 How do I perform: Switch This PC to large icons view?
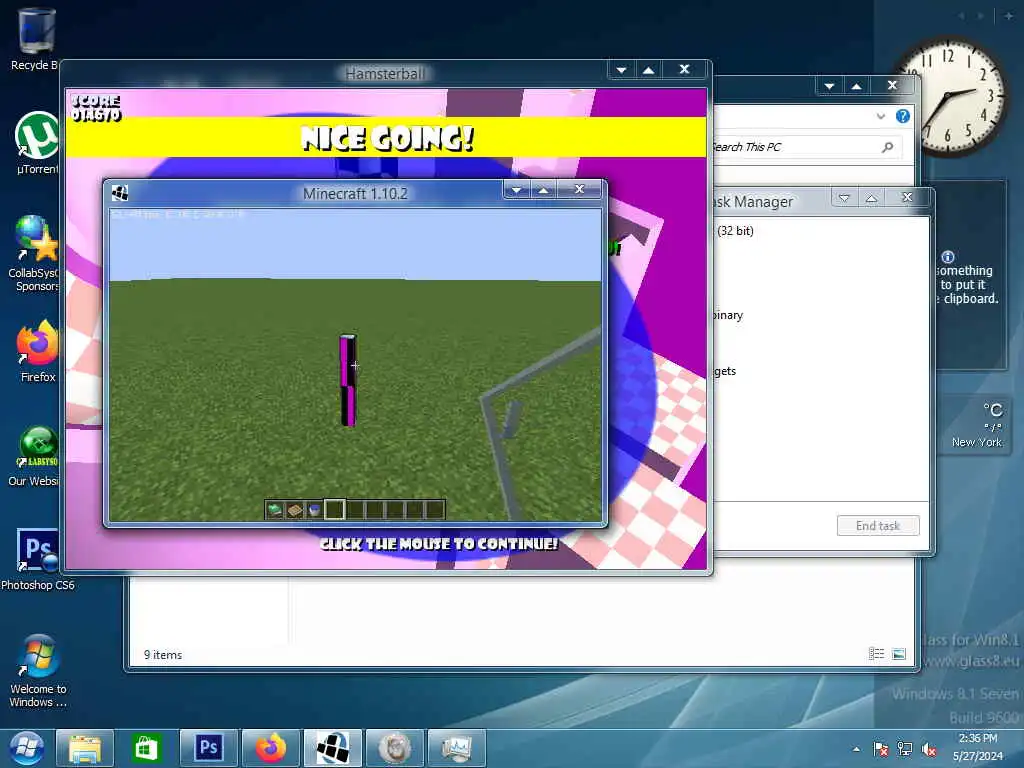tap(899, 654)
